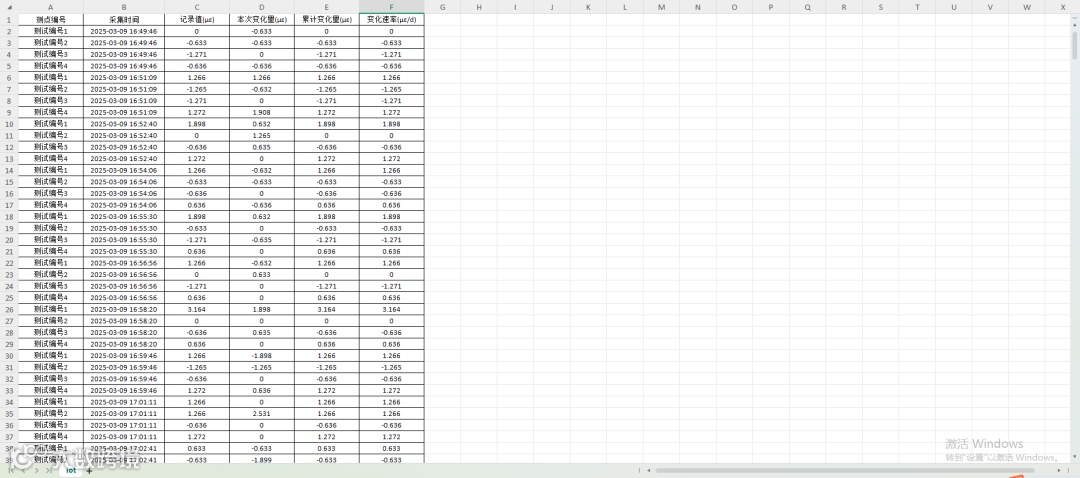Select column B header
Viewport: 1080px width, 478px height.
coord(124,8)
